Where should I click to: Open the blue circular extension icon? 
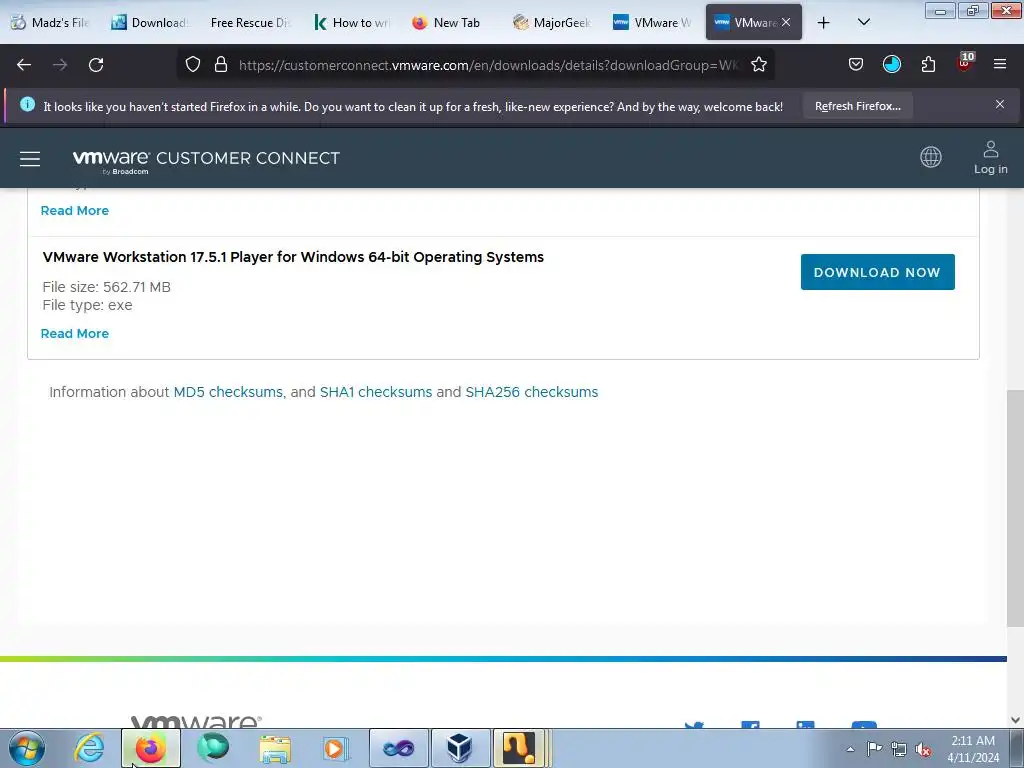[891, 64]
